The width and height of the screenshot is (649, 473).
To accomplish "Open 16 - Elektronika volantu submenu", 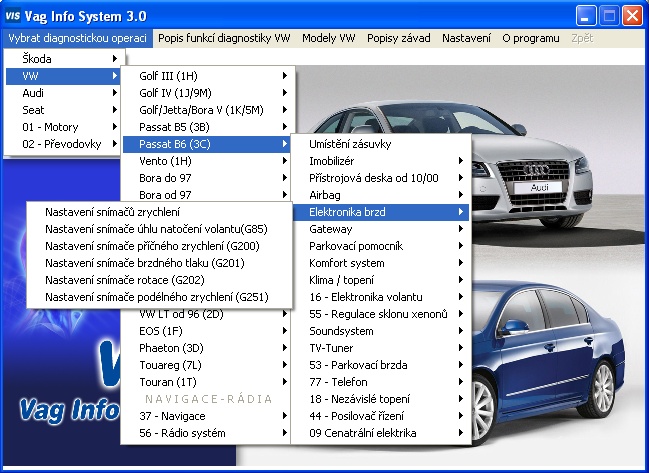I will [381, 296].
